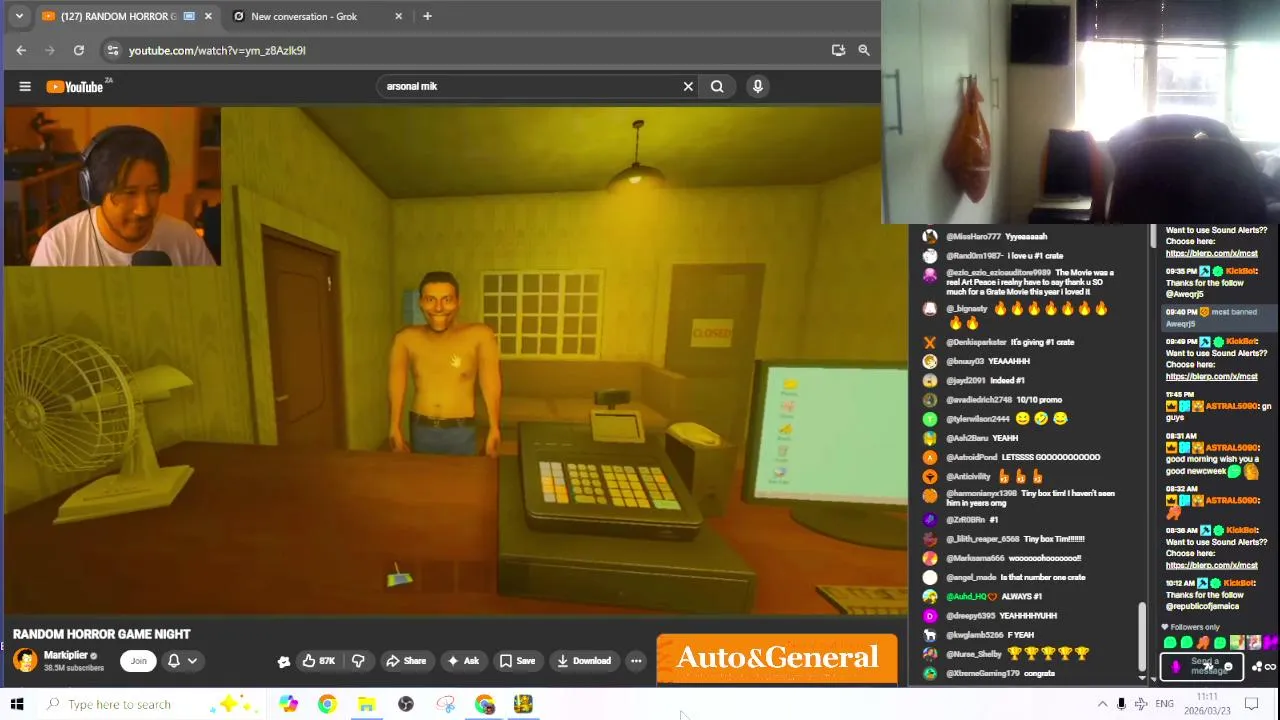Open Windows Start menu
1280x720 pixels.
tap(17, 704)
